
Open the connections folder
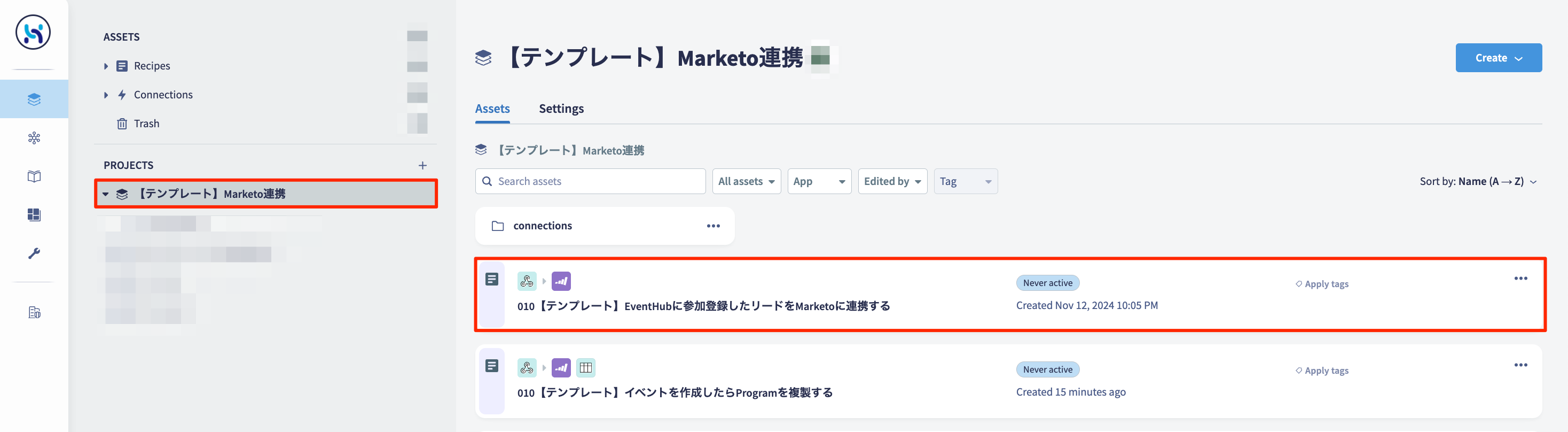click(605, 226)
